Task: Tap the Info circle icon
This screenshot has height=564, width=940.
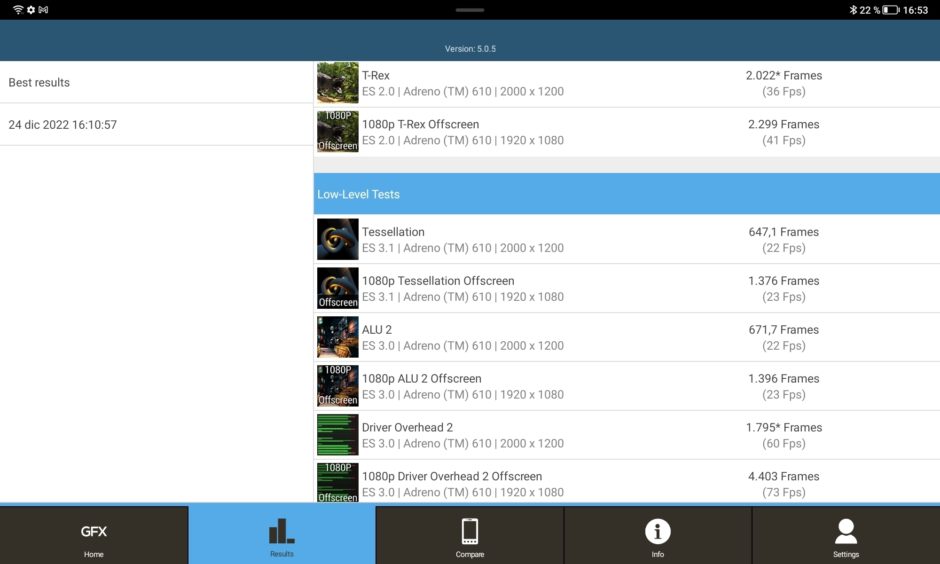Action: [658, 531]
